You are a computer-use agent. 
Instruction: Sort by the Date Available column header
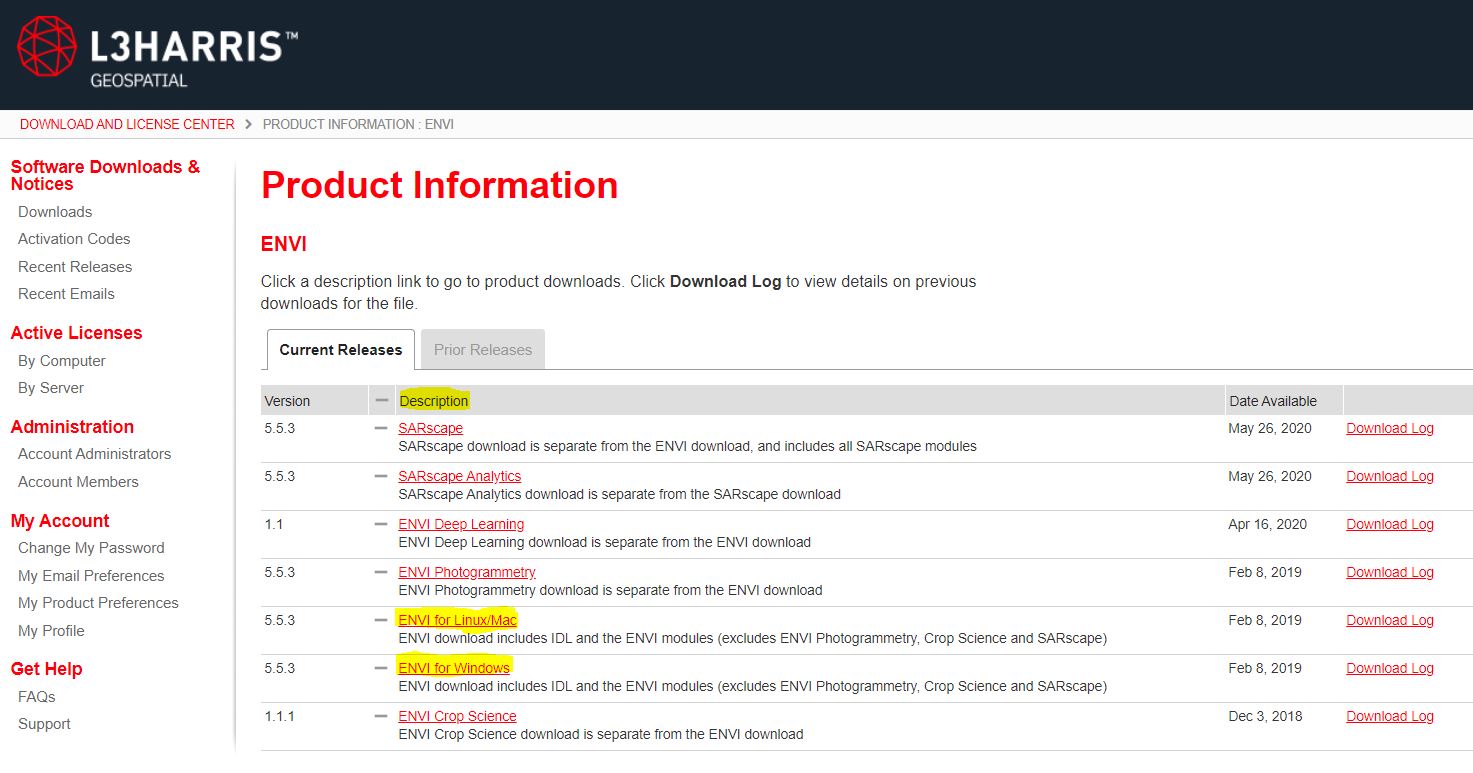1272,401
